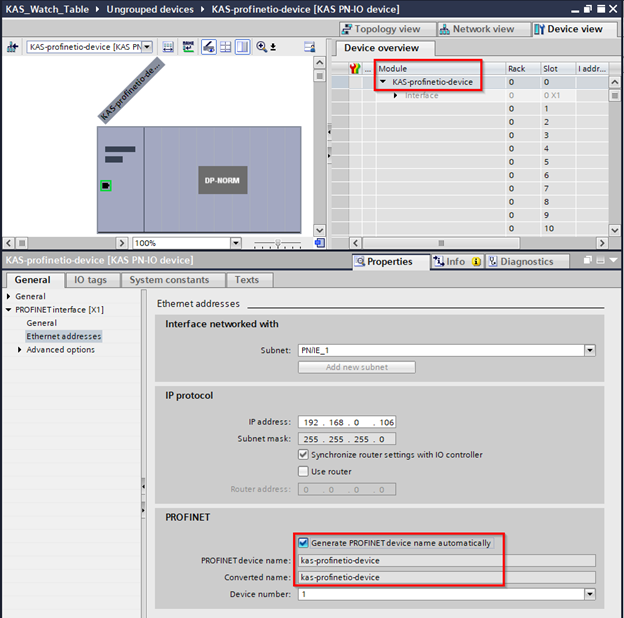Open the Diagnostics tab
Screen dimensions: 624x618
point(527,261)
